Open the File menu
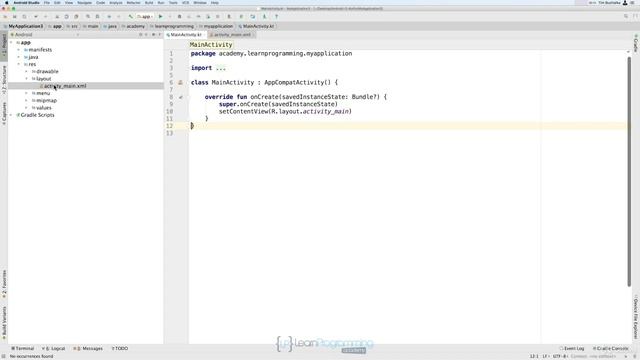 [47, 2]
